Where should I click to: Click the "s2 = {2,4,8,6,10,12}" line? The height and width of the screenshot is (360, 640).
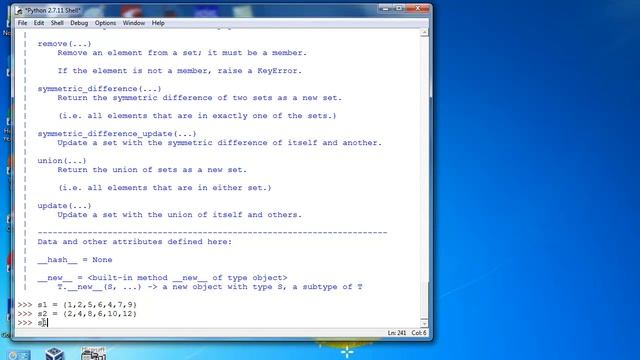tap(87, 313)
